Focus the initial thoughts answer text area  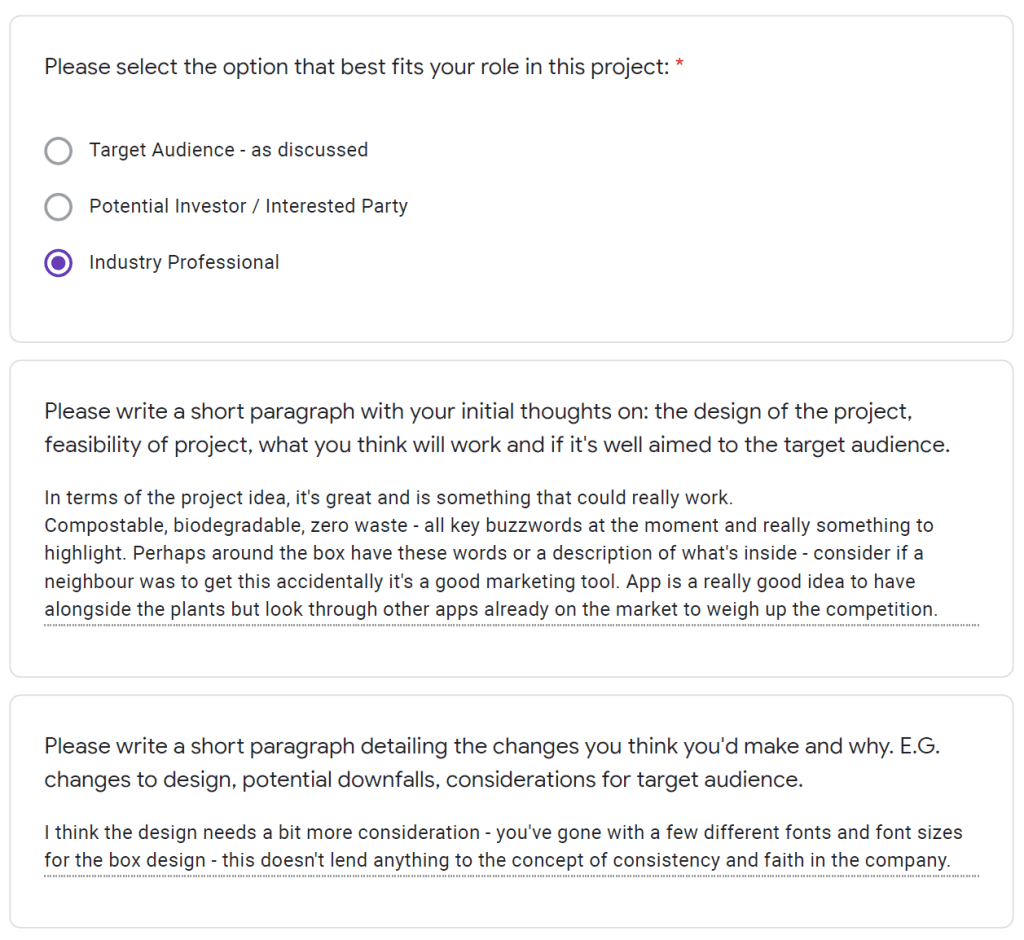pos(510,553)
